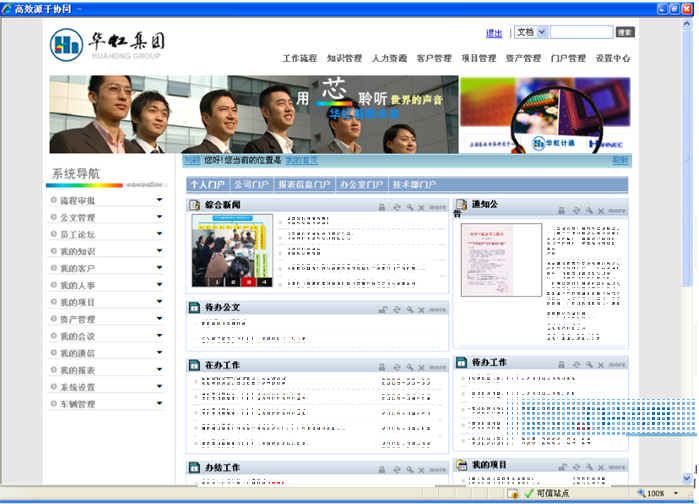This screenshot has width=699, height=504.
Task: Open wrench settings for 在办工作 panel
Action: coord(410,367)
